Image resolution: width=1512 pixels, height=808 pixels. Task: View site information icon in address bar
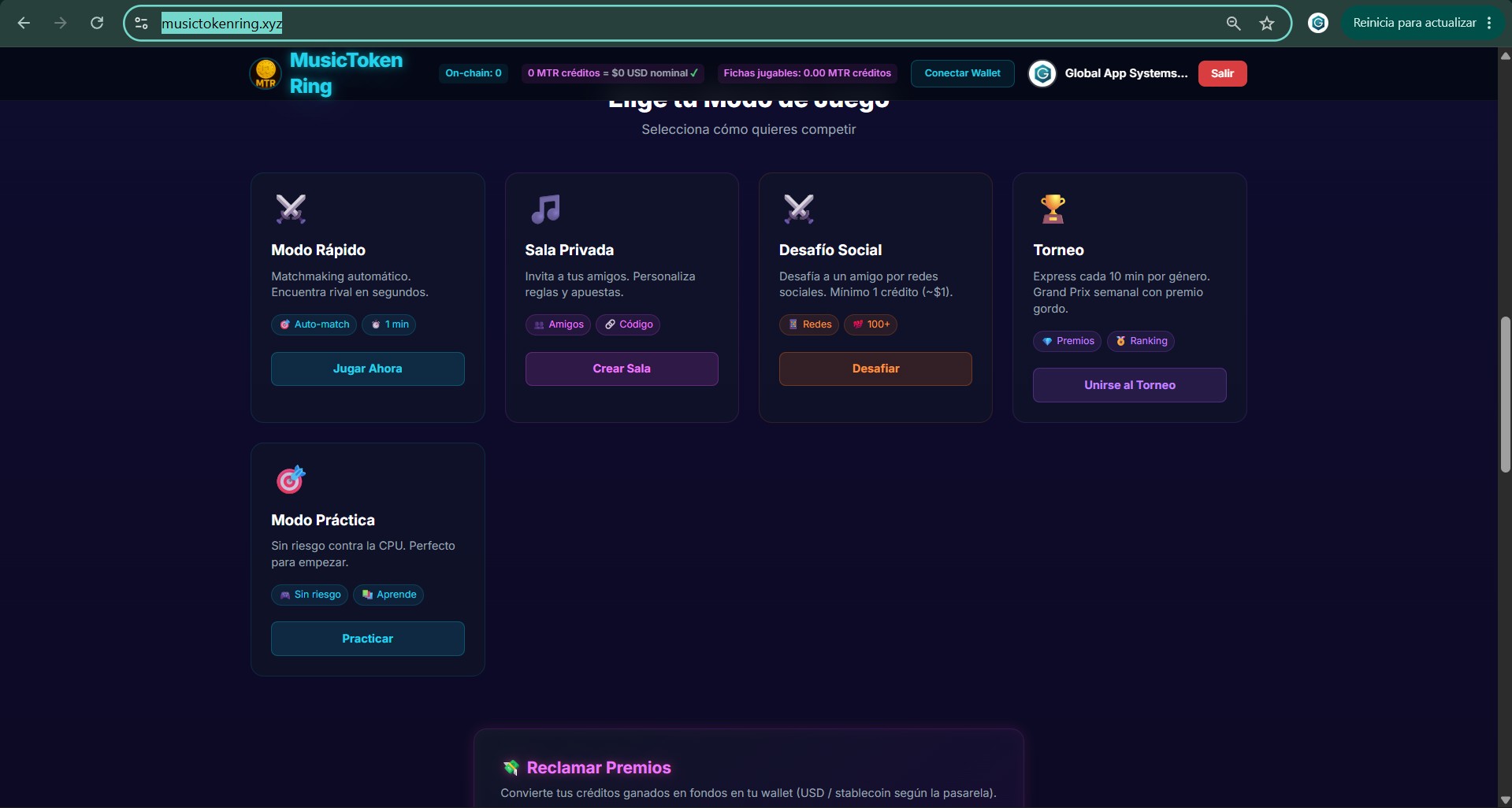(142, 24)
